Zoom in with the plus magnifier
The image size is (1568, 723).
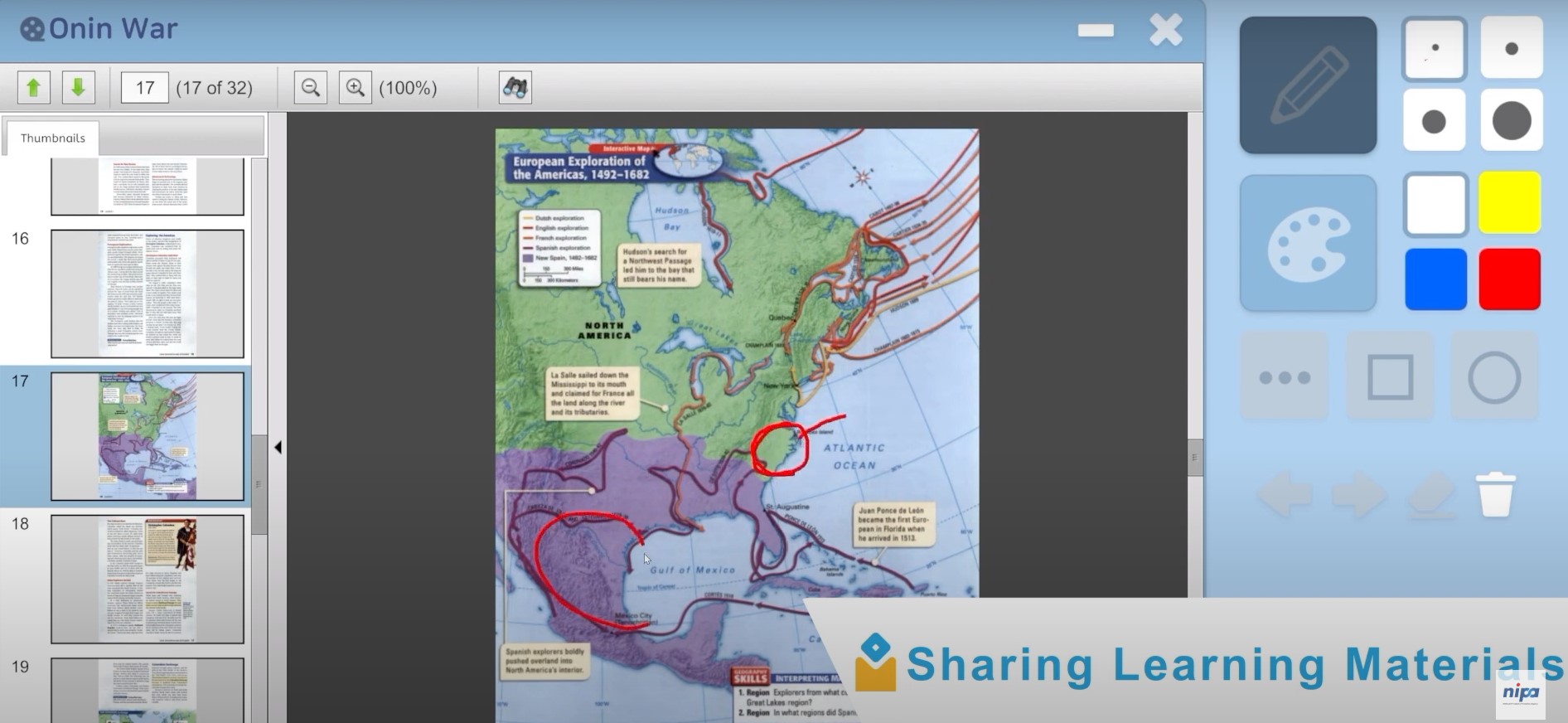pyautogui.click(x=356, y=87)
